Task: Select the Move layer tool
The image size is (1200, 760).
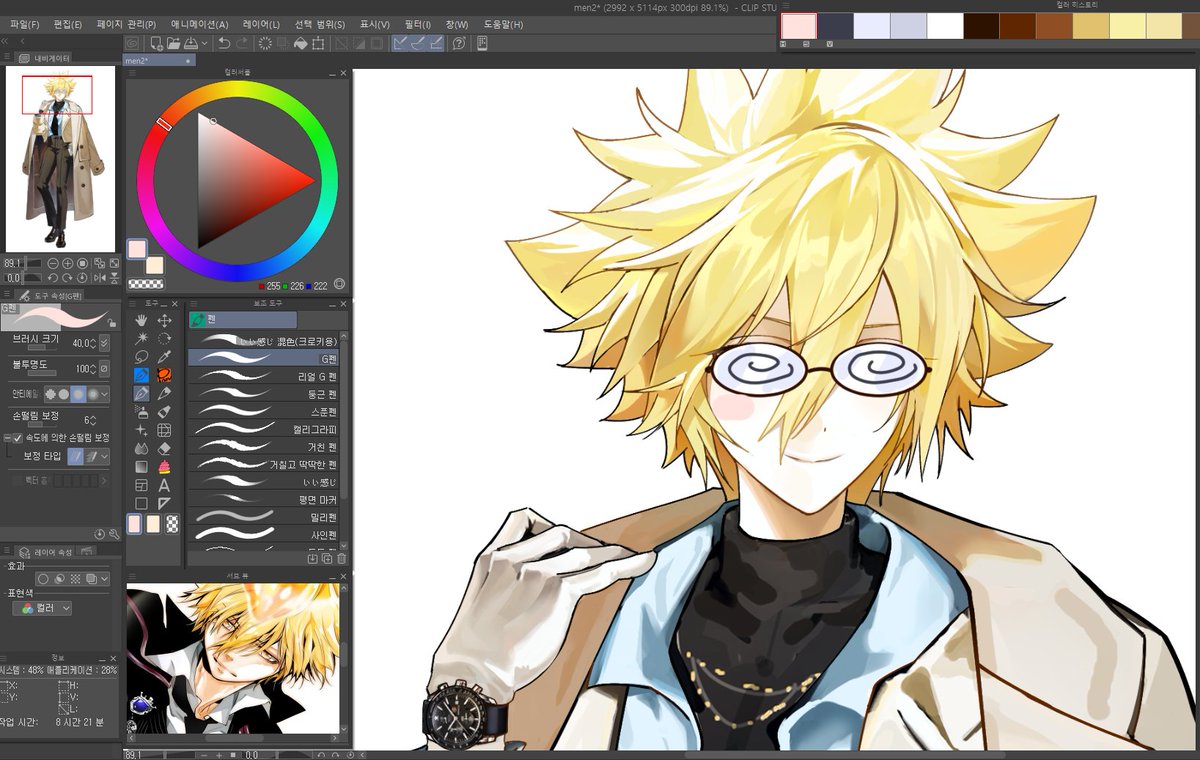Action: coord(165,320)
